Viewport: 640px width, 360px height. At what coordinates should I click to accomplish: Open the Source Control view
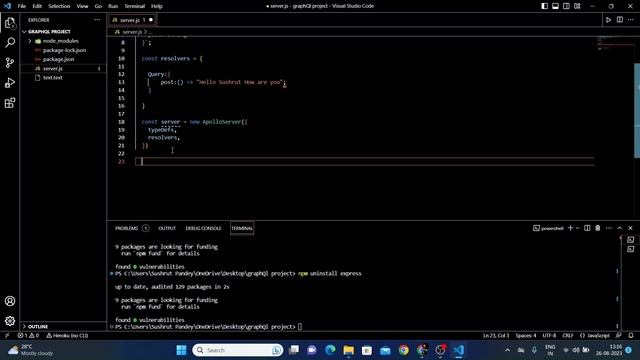tap(10, 62)
